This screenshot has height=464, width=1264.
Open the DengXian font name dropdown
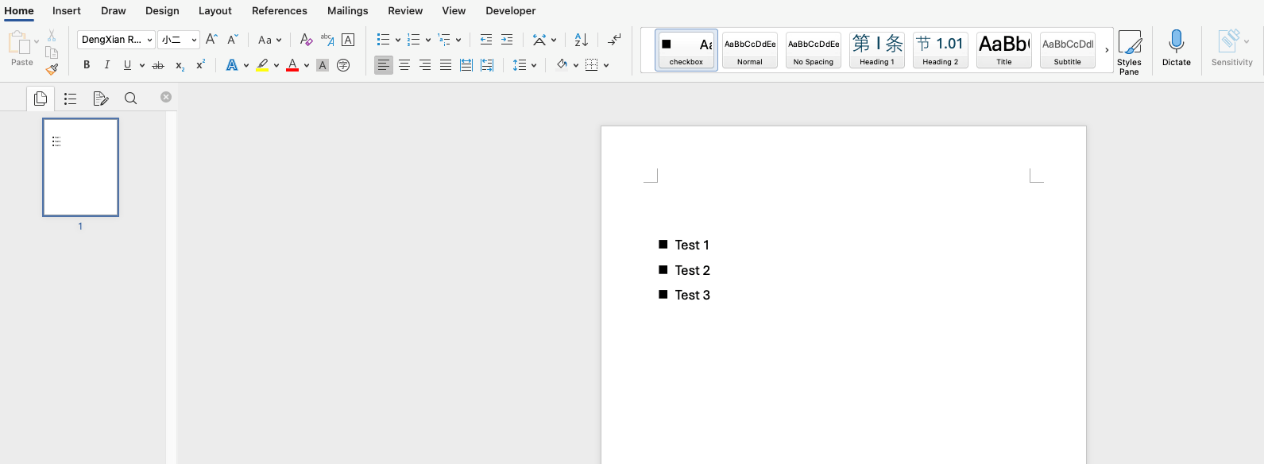point(150,40)
